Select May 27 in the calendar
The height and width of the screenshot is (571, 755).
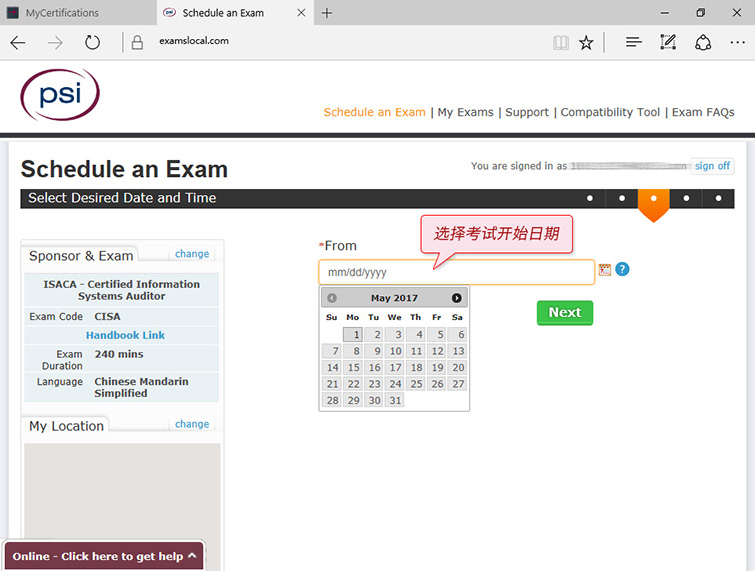coord(457,384)
